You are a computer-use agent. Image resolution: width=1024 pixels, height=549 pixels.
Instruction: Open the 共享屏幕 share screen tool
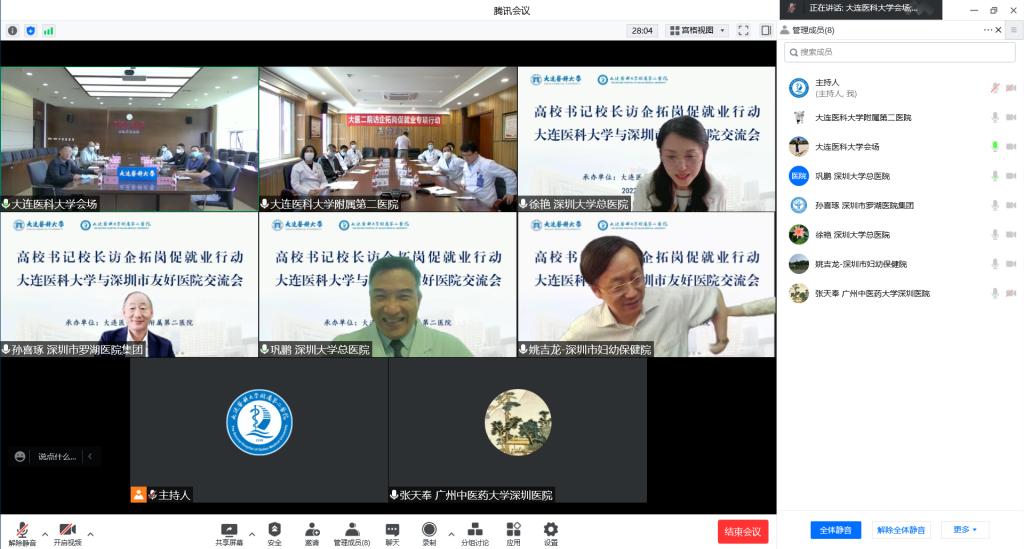click(x=229, y=534)
